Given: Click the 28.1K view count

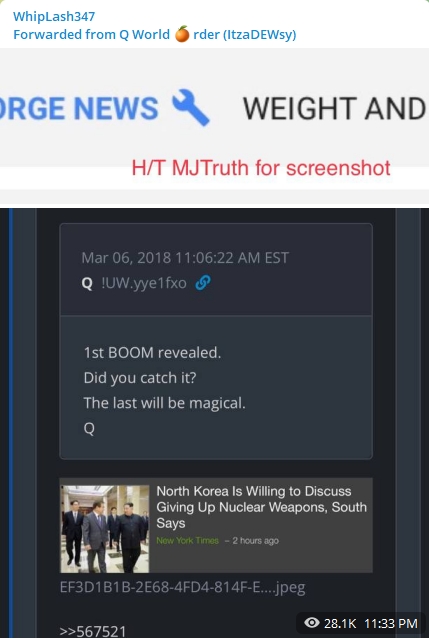Looking at the screenshot, I should pos(340,623).
